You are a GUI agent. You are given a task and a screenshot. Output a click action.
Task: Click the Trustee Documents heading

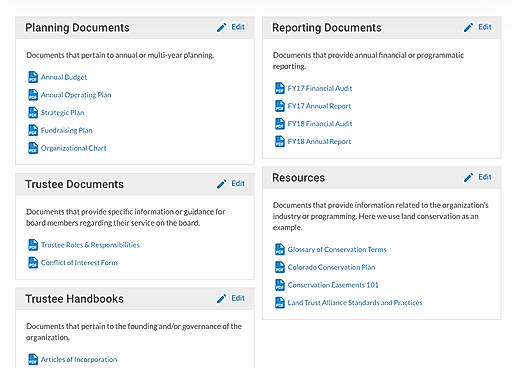click(74, 184)
